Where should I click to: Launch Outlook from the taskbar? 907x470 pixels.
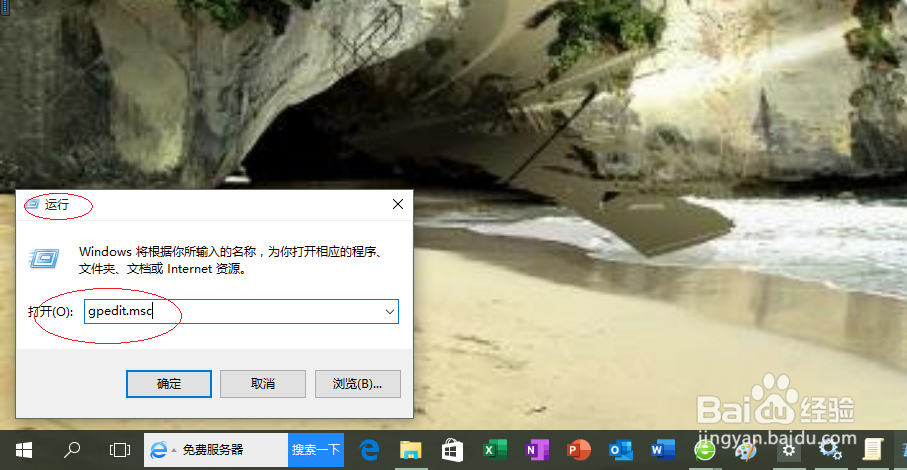(620, 450)
